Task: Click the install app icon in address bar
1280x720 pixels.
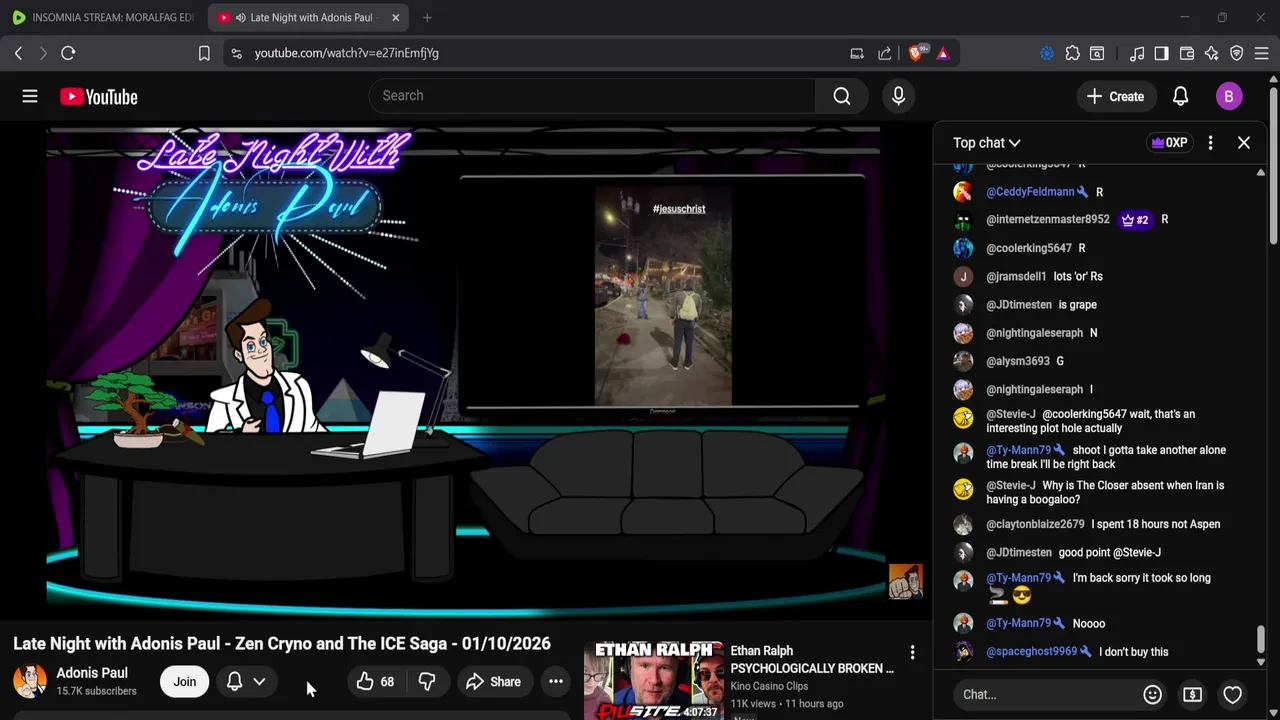Action: 857,53
